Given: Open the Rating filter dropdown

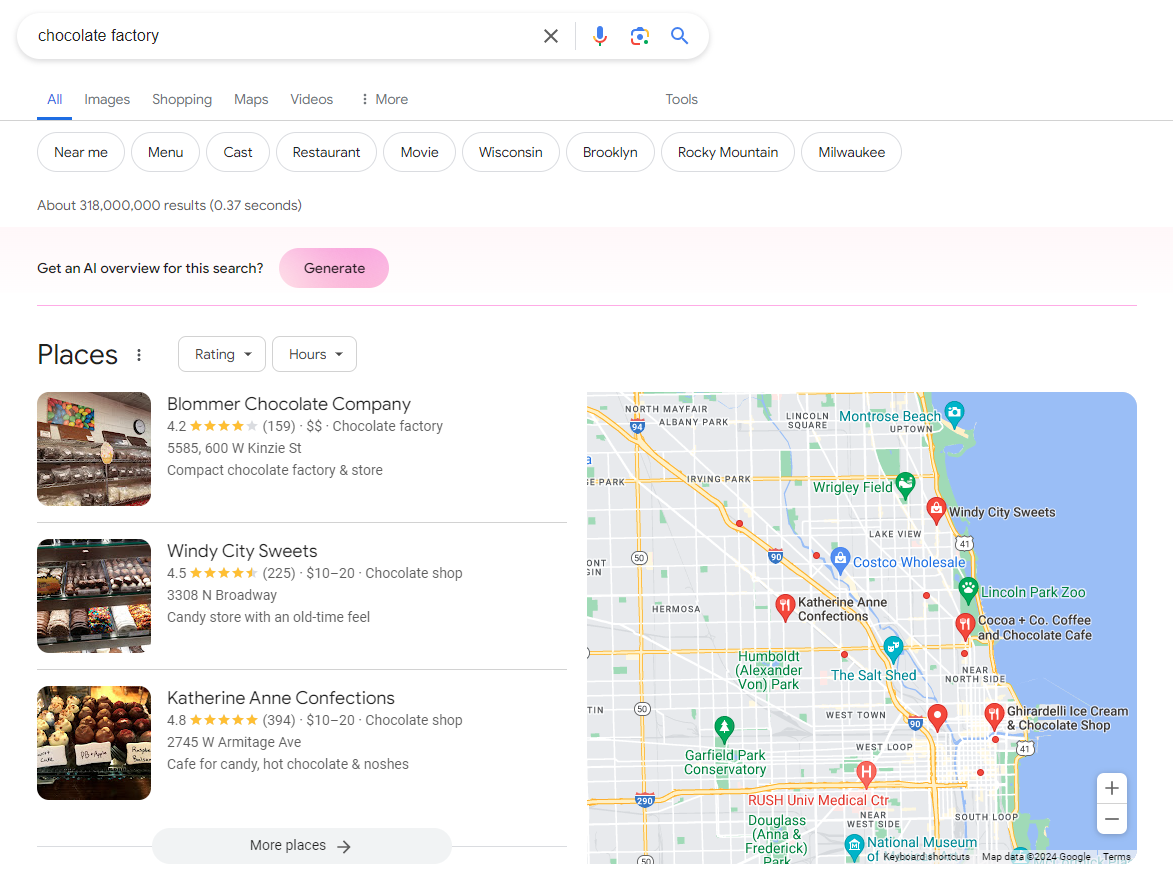Looking at the screenshot, I should [222, 354].
